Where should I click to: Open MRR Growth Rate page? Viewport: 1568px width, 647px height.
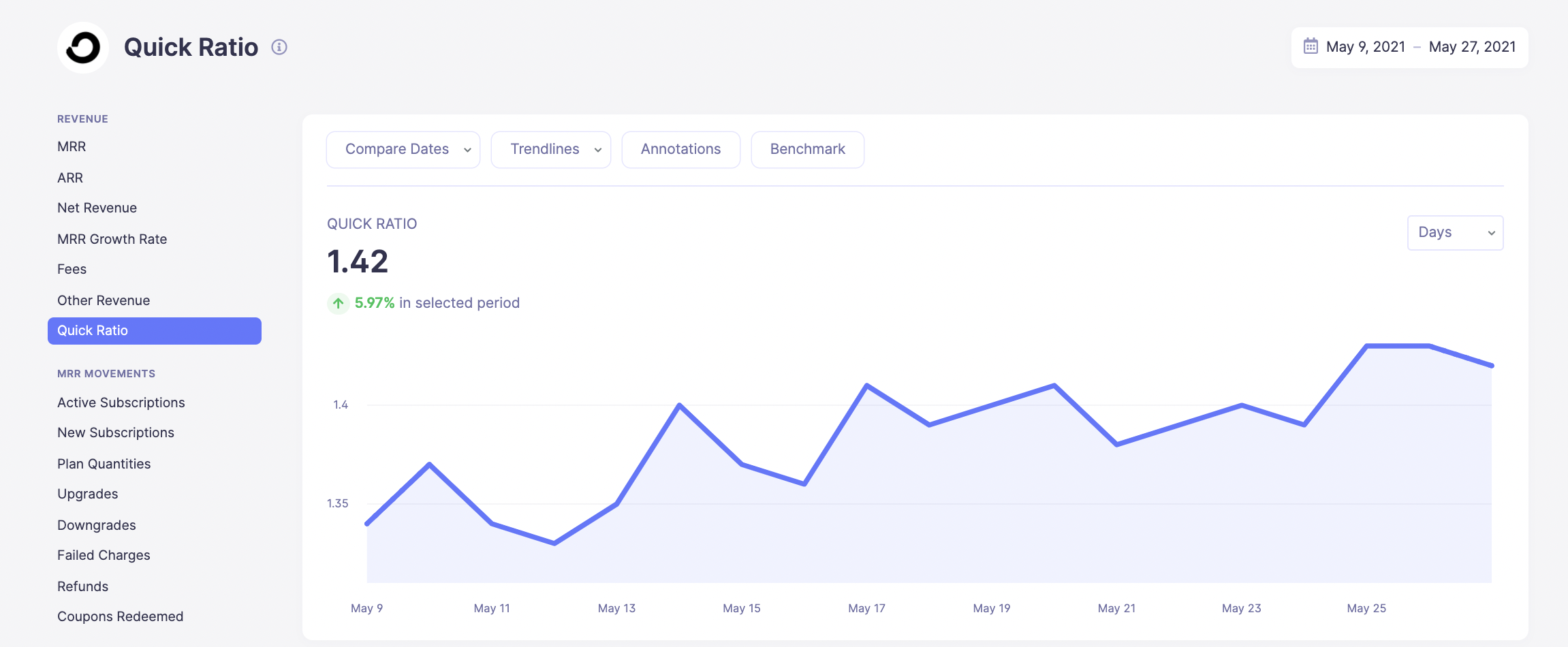point(112,239)
